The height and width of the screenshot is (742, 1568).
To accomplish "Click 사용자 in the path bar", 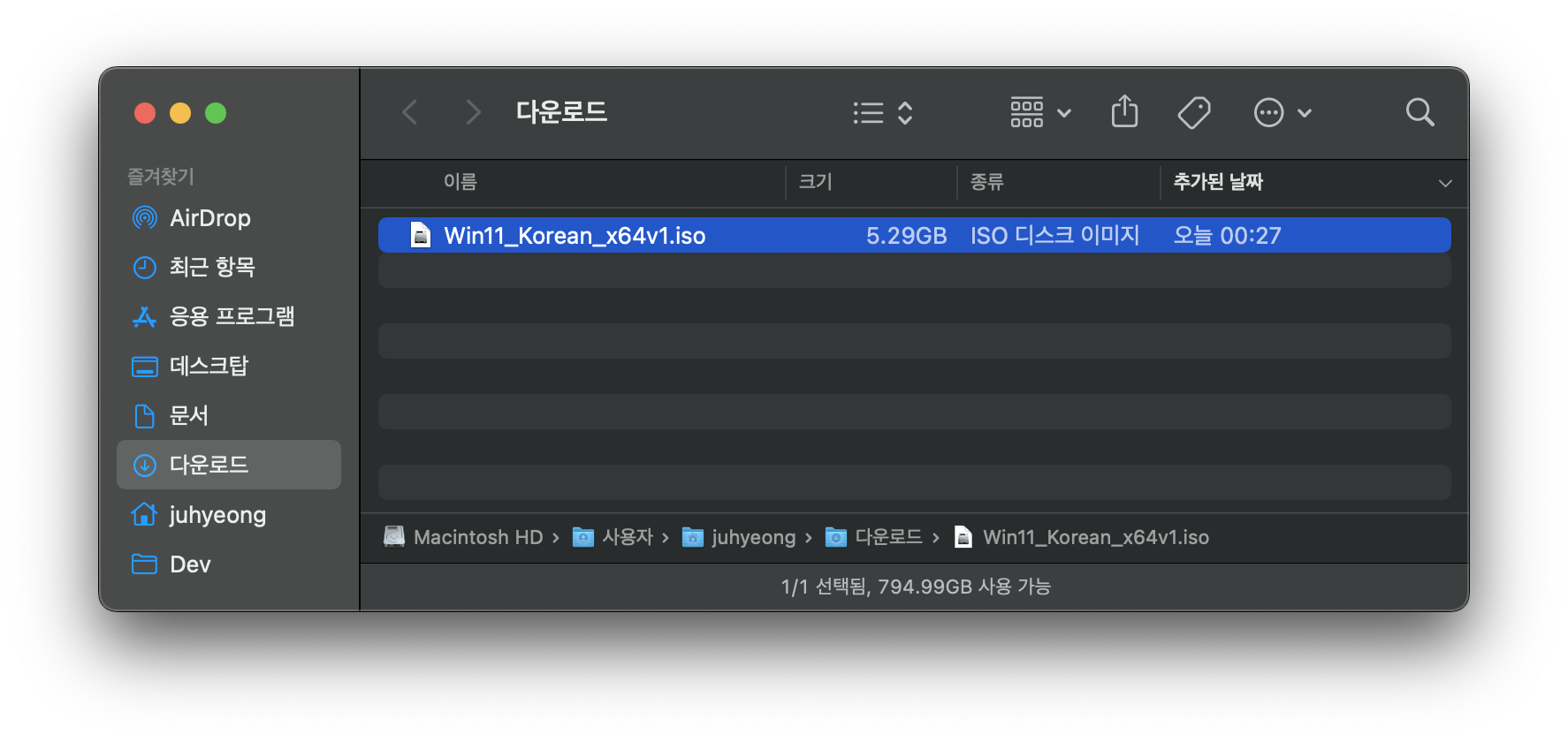I will (x=628, y=537).
